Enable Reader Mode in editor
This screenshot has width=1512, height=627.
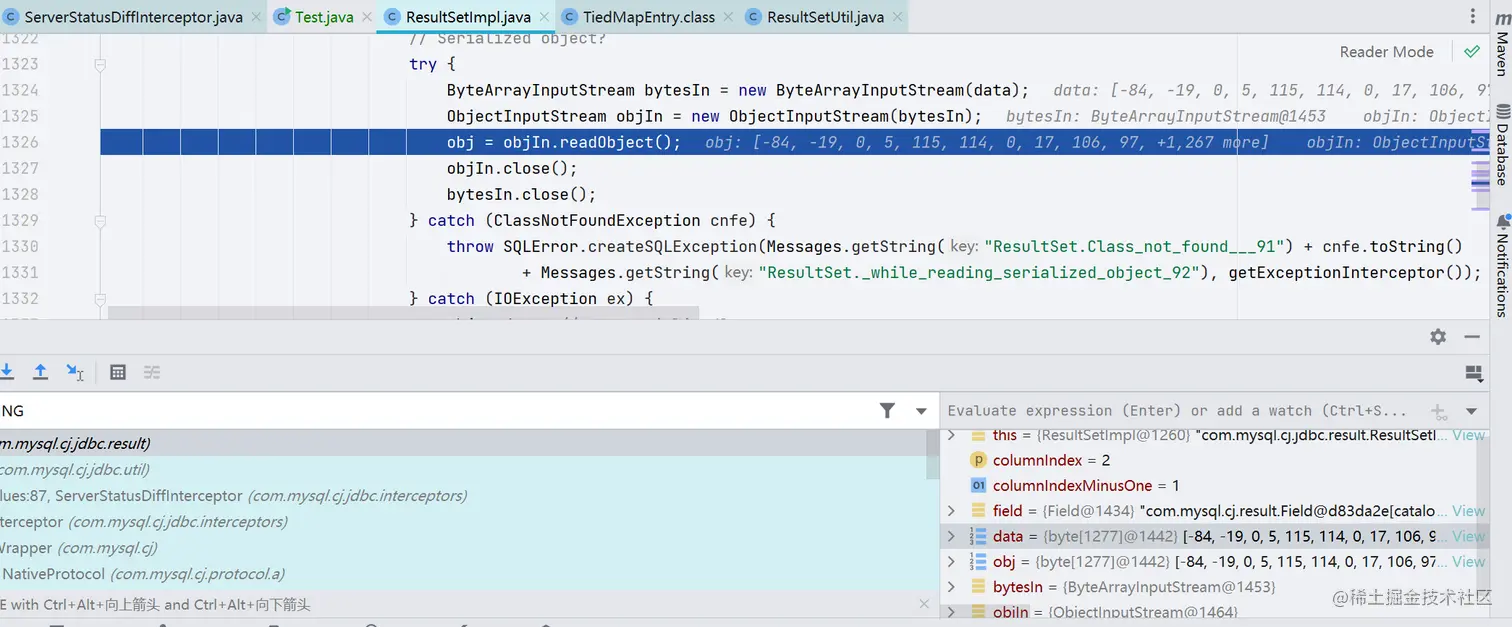(1386, 52)
